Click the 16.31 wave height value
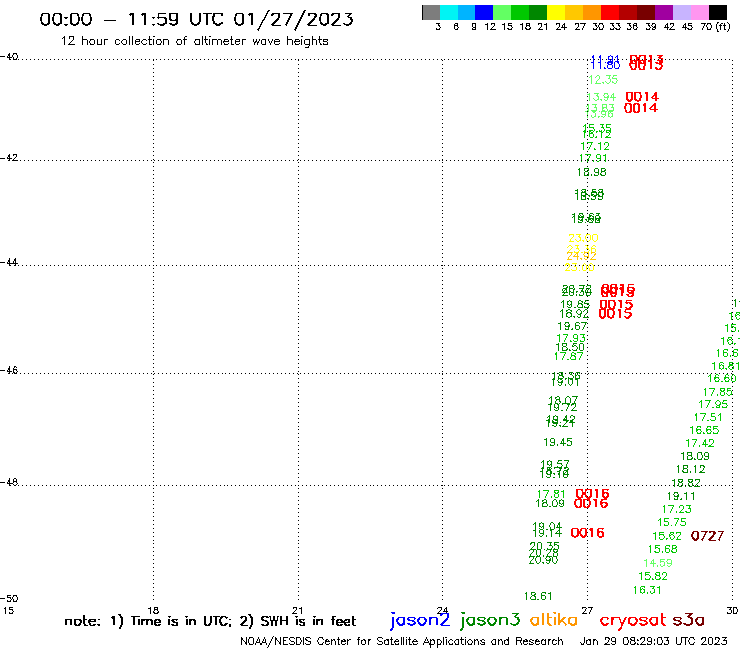This screenshot has height=650, width=740. point(647,590)
